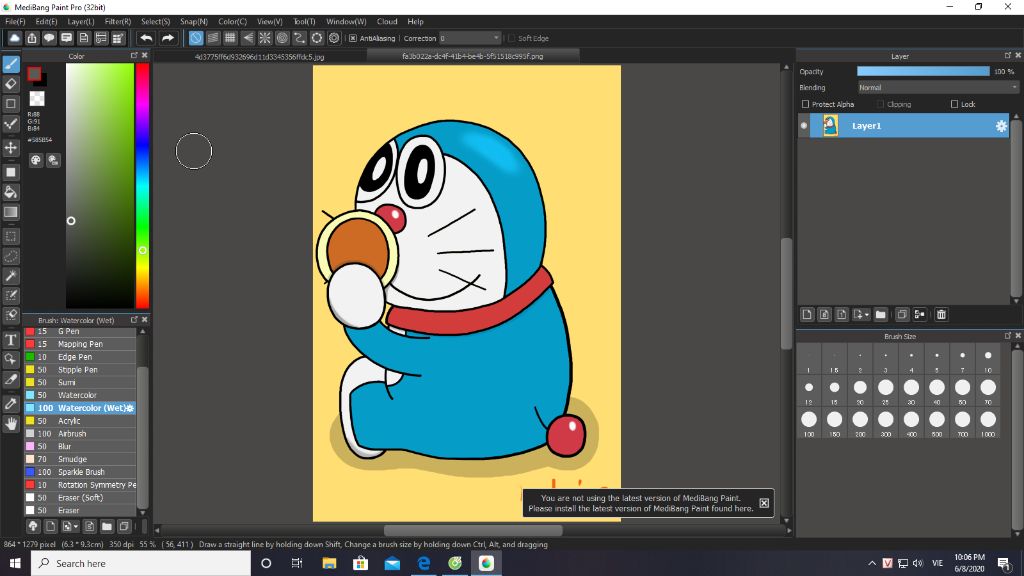Delete layer using the trash icon

coord(941,314)
